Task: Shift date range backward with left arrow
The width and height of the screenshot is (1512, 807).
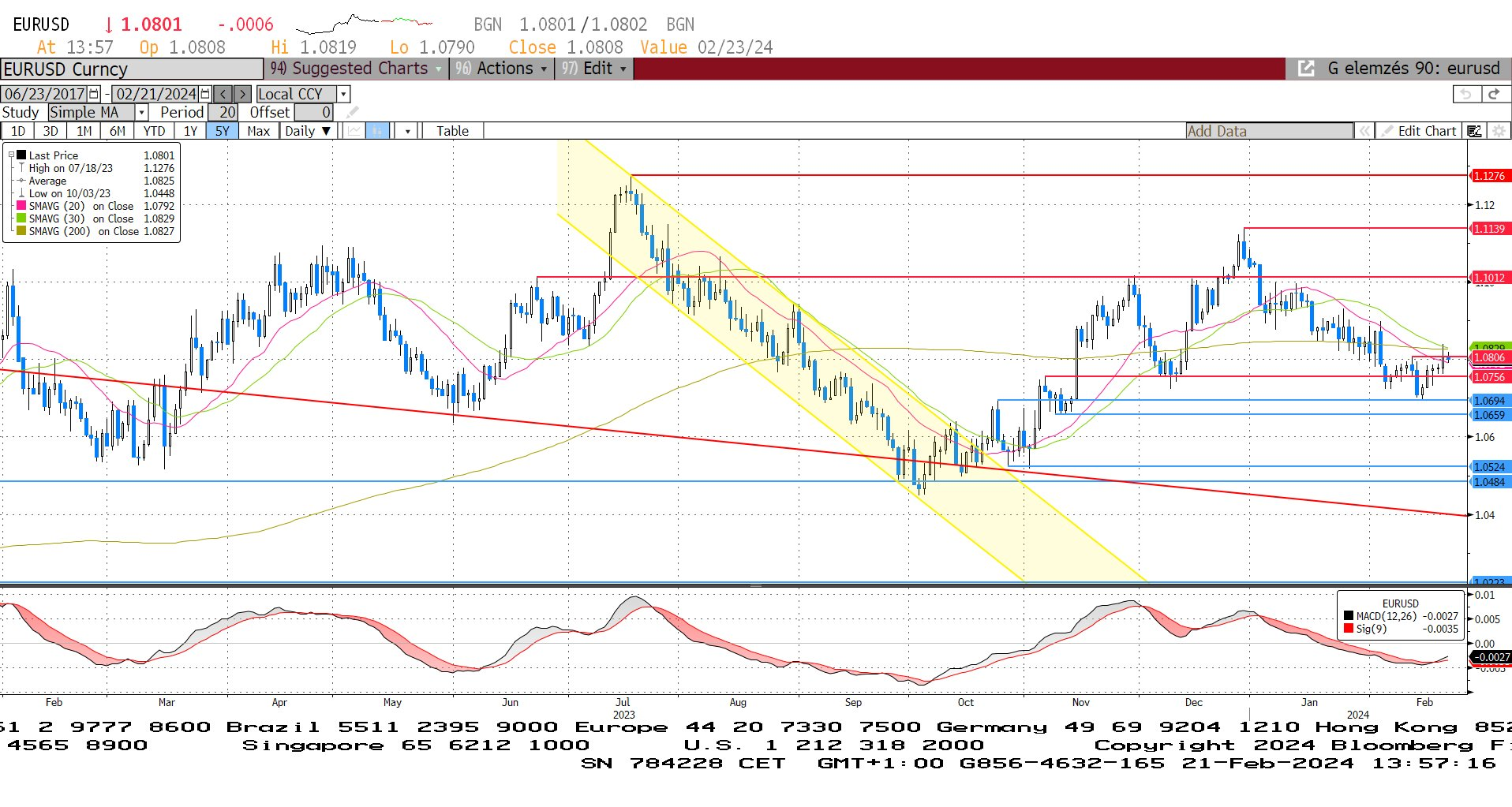Action: [x=223, y=94]
